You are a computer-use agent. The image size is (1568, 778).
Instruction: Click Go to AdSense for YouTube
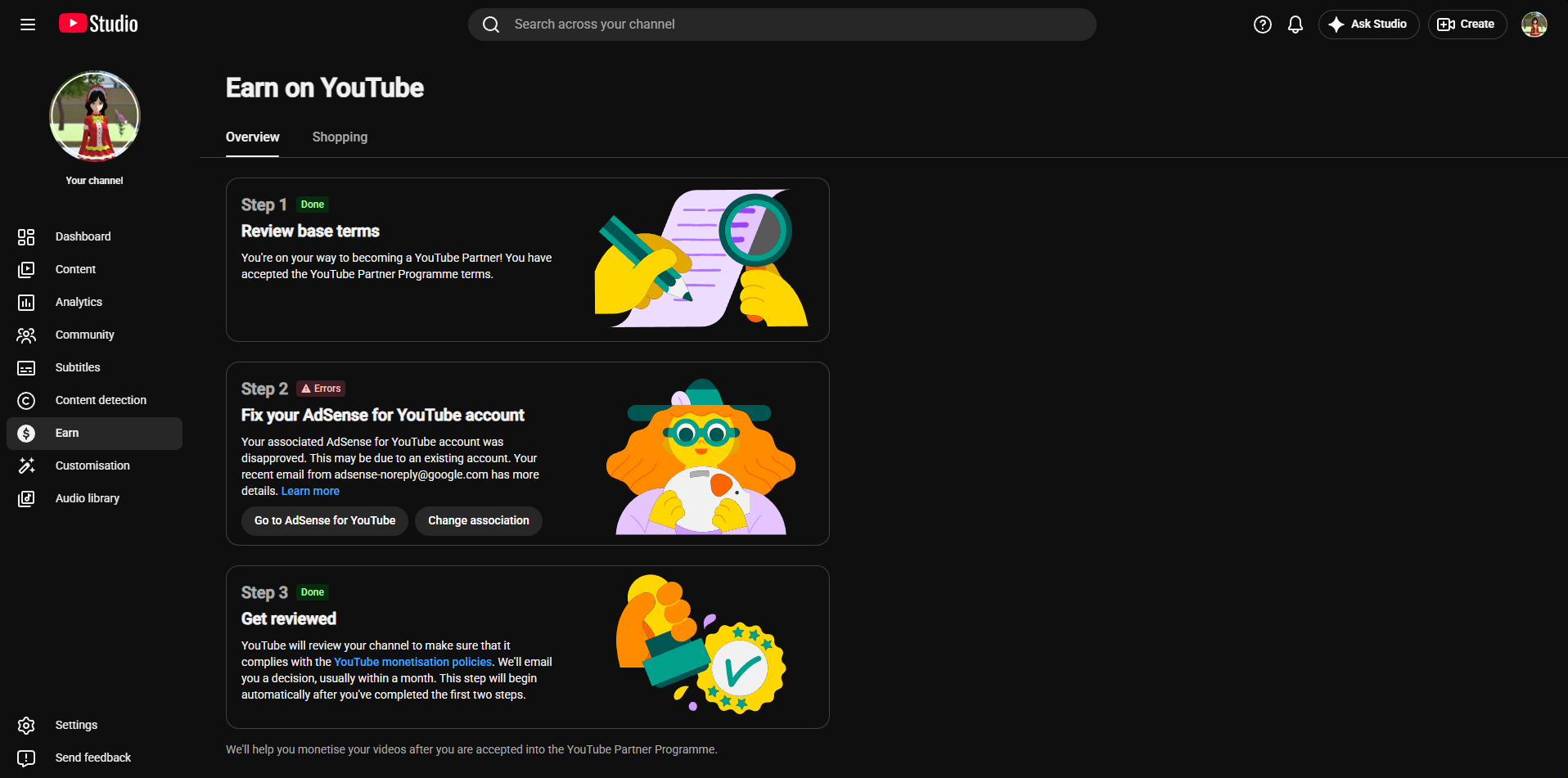pyautogui.click(x=325, y=521)
